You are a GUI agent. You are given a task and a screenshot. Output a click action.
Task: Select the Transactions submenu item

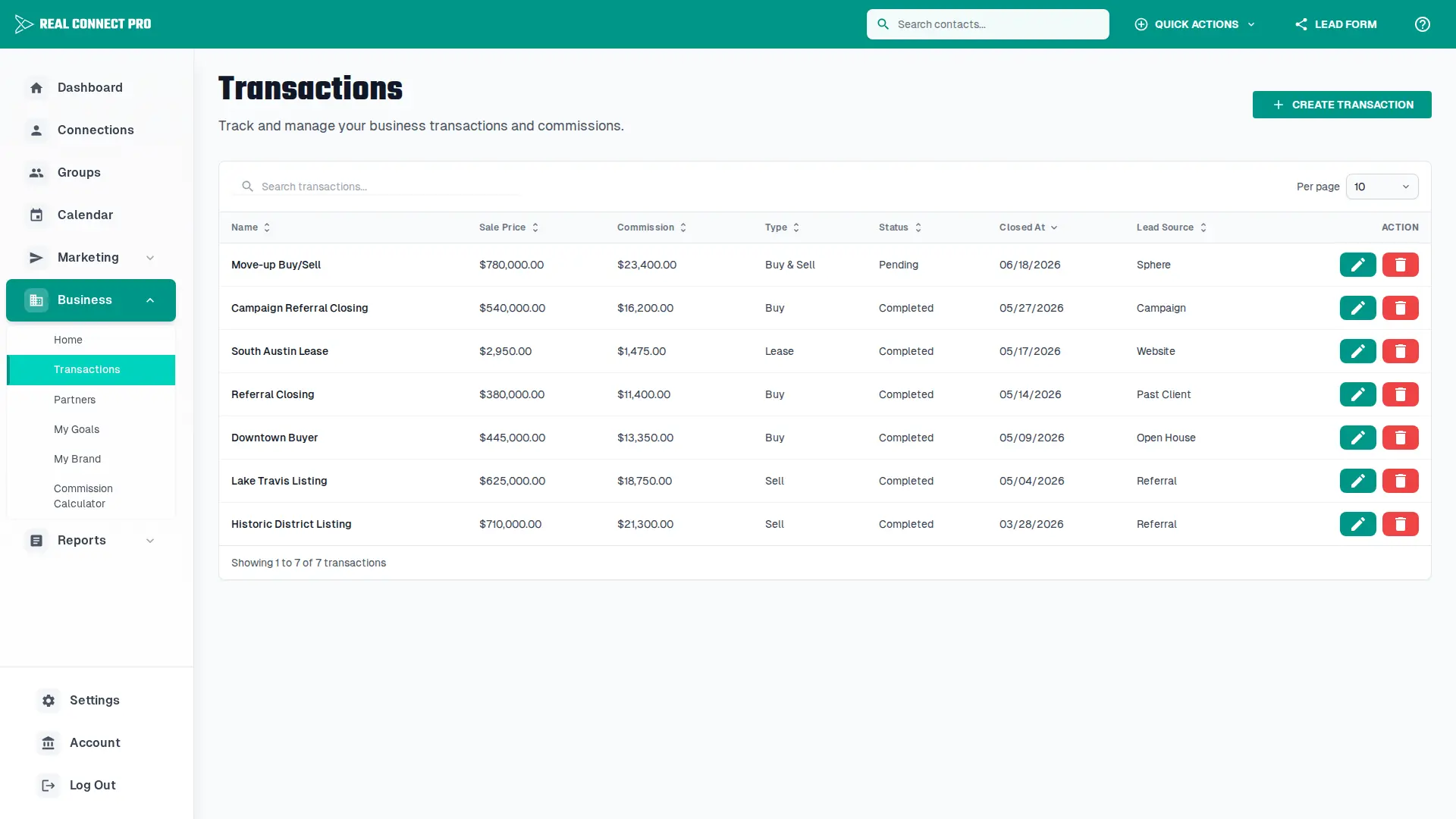point(91,370)
